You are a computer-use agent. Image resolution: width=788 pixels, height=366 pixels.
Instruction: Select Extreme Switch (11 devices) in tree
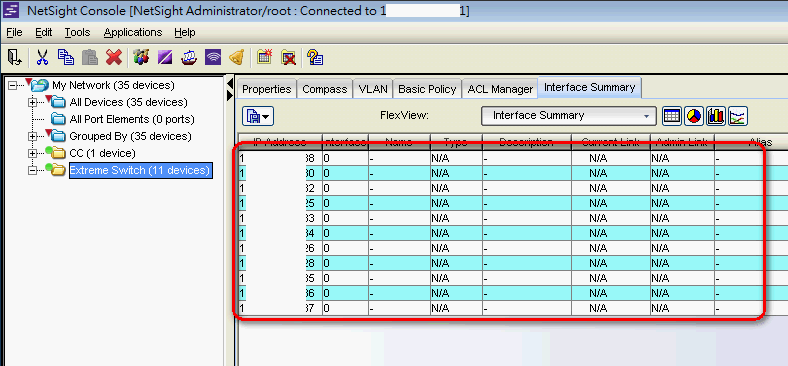[140, 170]
